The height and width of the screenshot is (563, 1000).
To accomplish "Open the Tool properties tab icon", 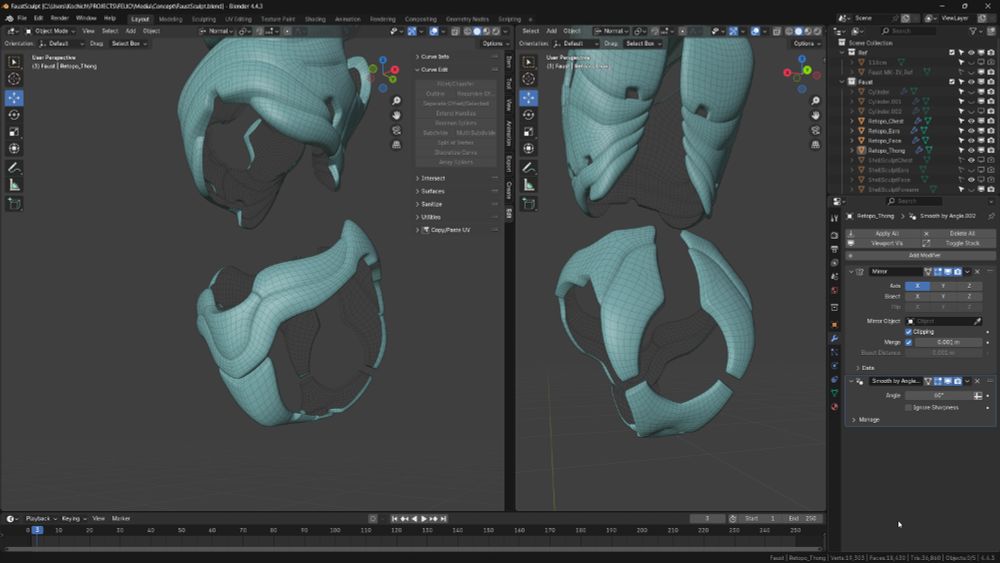I will [834, 218].
